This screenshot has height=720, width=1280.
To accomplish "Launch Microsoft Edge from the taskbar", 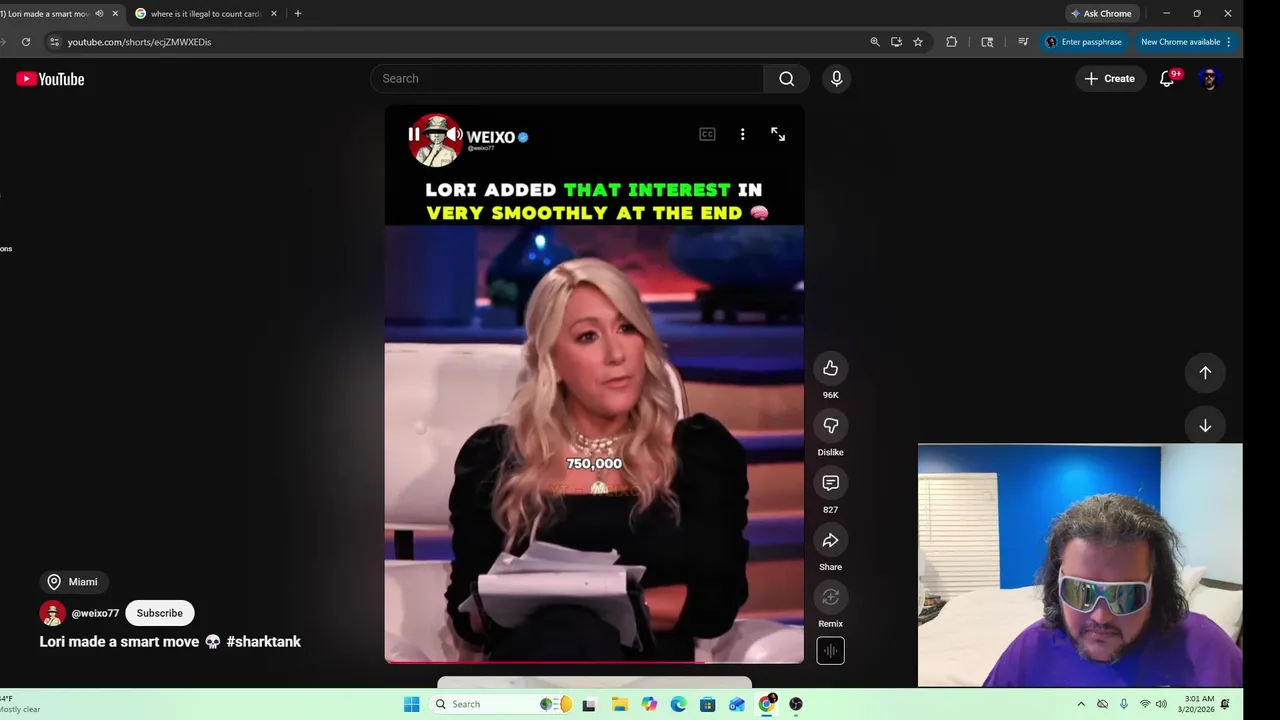I will [x=678, y=704].
